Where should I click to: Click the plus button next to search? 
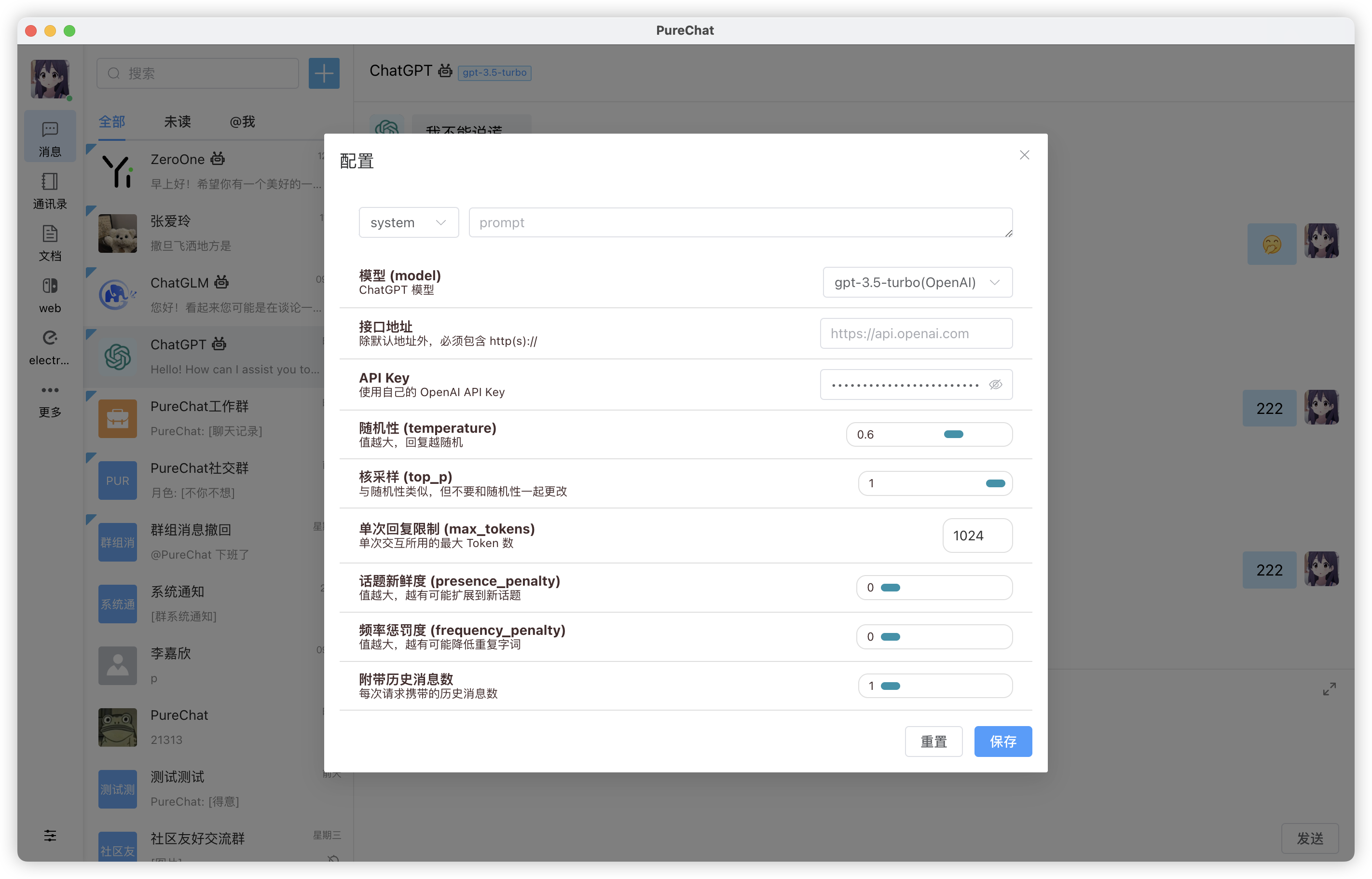tap(324, 73)
